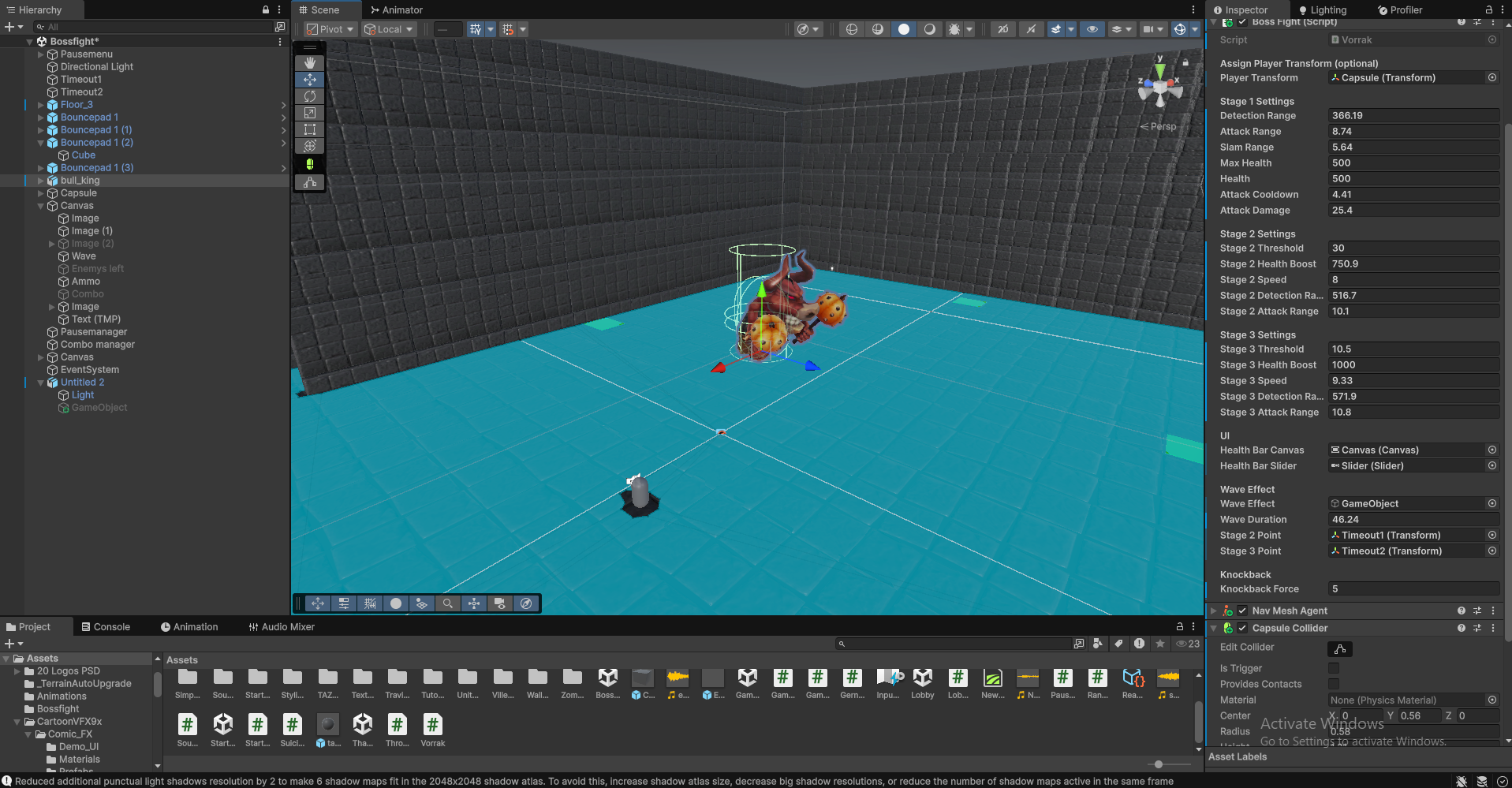Open hierarchy search-in-window icon
Screen dimensions: 1512x788
[x=279, y=27]
